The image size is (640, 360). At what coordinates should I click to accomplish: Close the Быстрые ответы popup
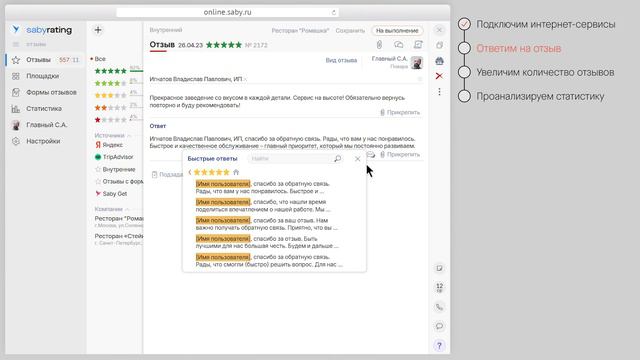358,159
